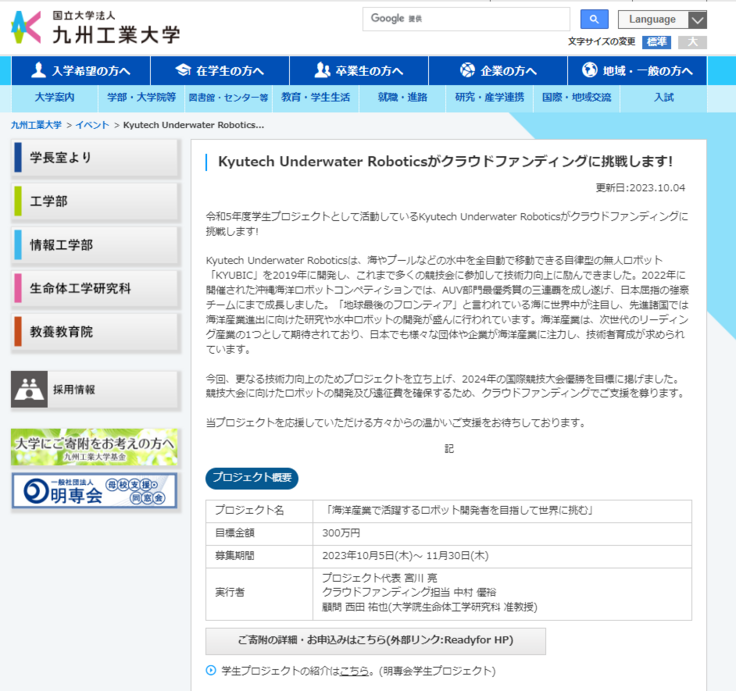Image resolution: width=736 pixels, height=691 pixels.
Task: Click the 採用情報 people icon
Action: 30,389
